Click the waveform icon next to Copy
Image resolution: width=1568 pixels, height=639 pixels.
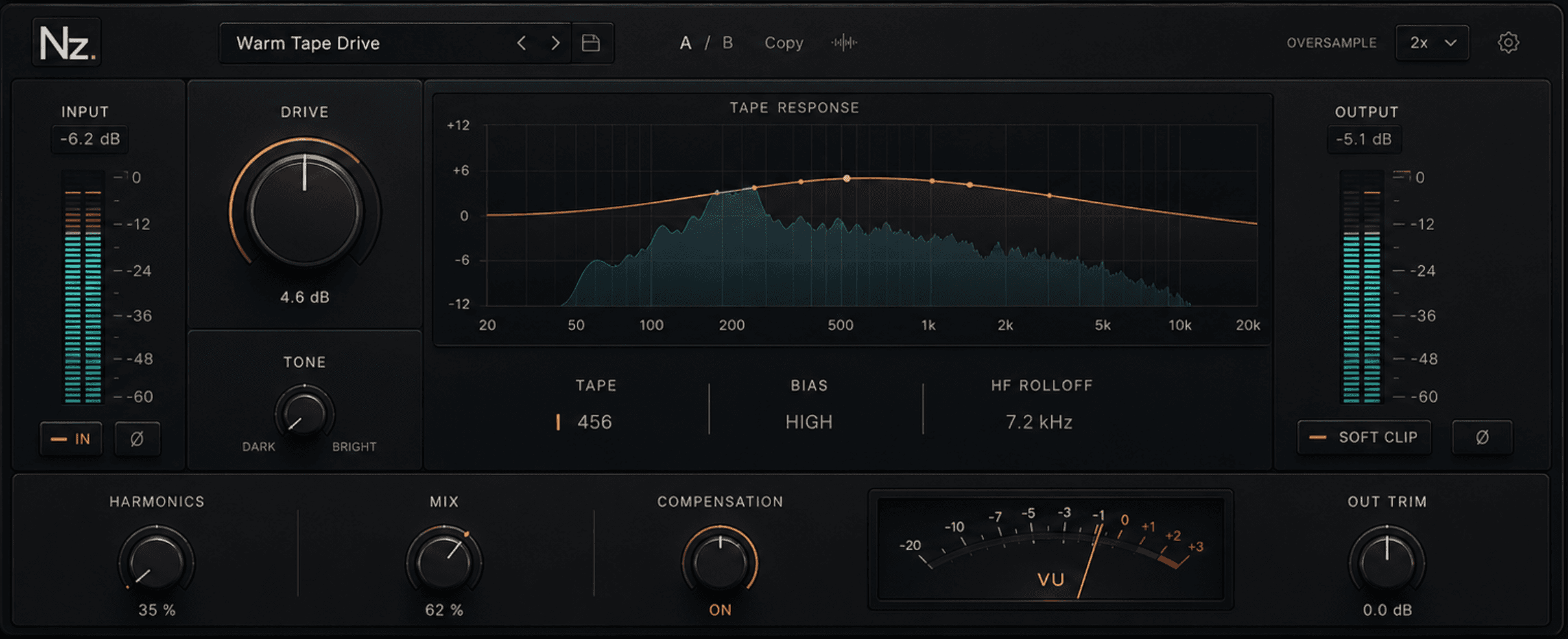(x=844, y=43)
